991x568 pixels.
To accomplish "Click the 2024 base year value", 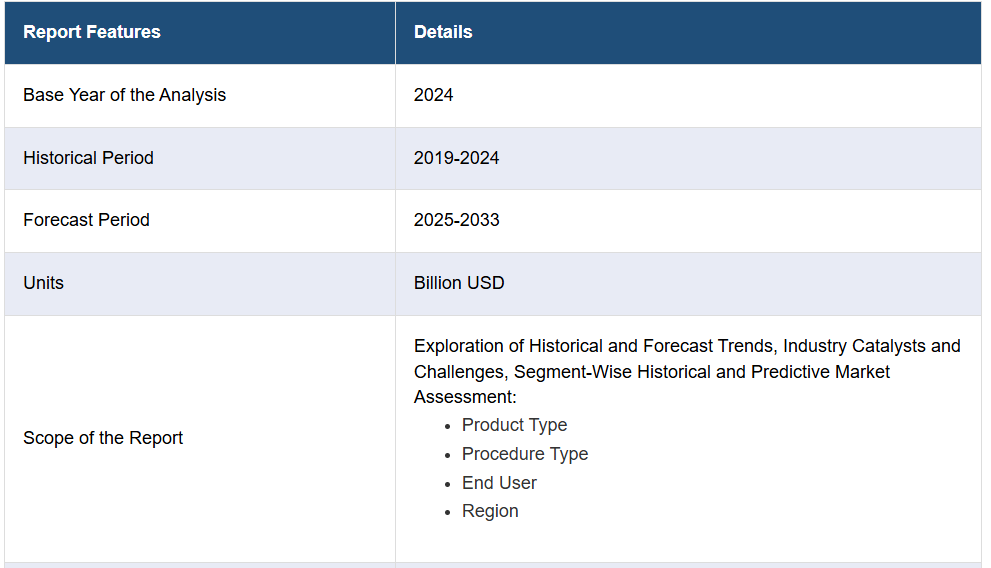I will pos(434,95).
